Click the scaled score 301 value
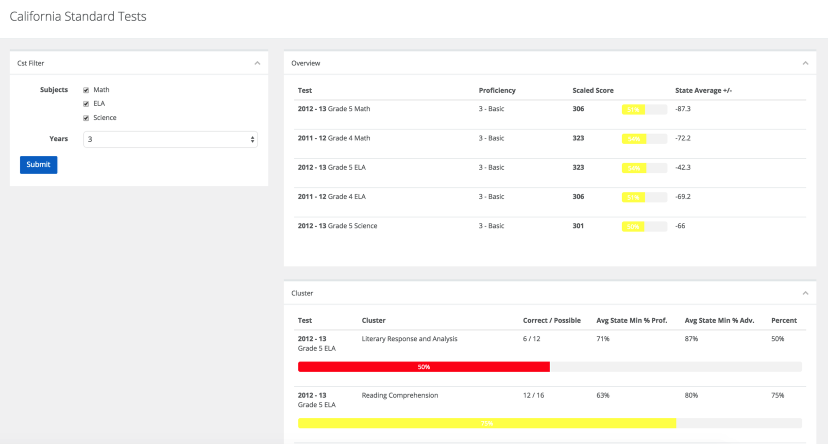This screenshot has height=444, width=828. pyautogui.click(x=578, y=226)
